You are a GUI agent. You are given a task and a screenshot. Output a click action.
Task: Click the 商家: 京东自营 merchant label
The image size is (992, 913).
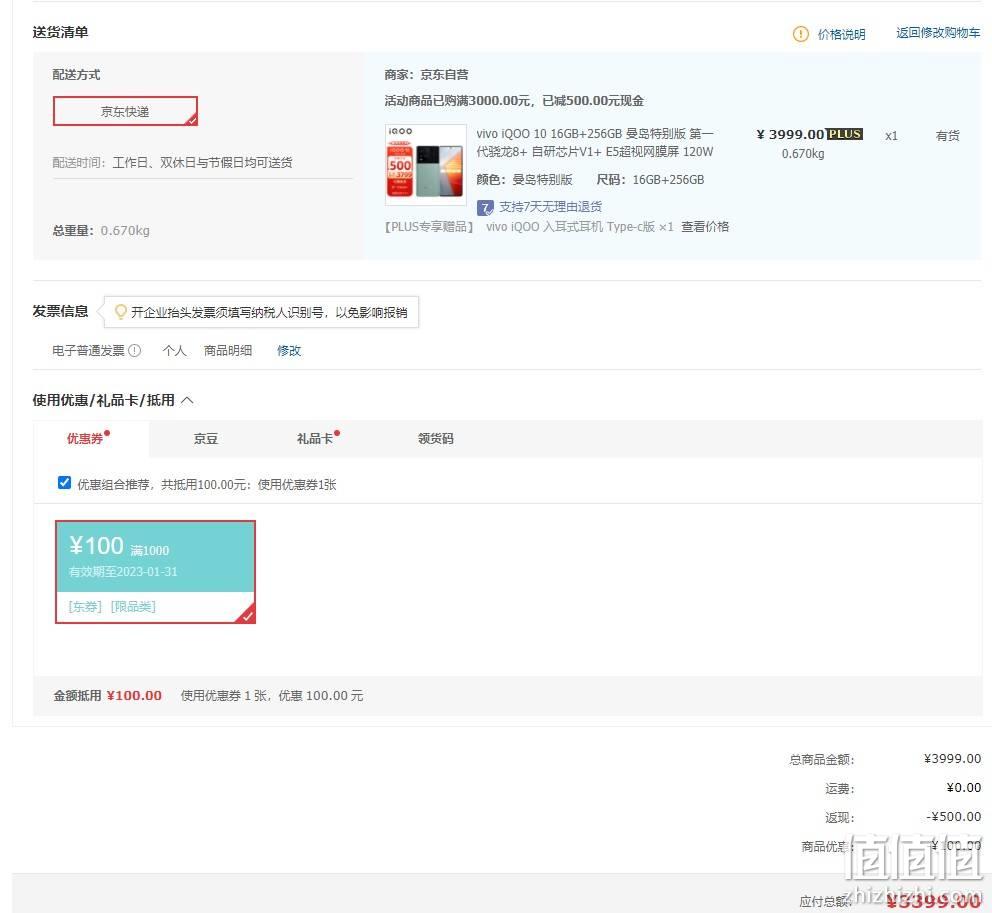click(x=426, y=75)
